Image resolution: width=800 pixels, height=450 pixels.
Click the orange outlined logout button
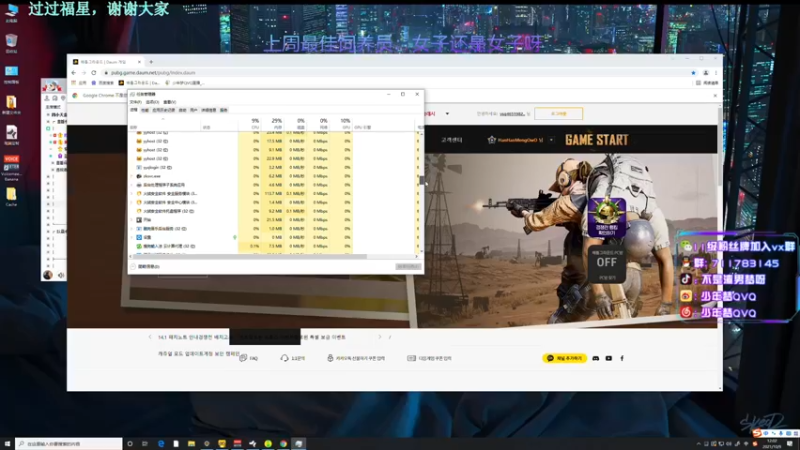[558, 114]
